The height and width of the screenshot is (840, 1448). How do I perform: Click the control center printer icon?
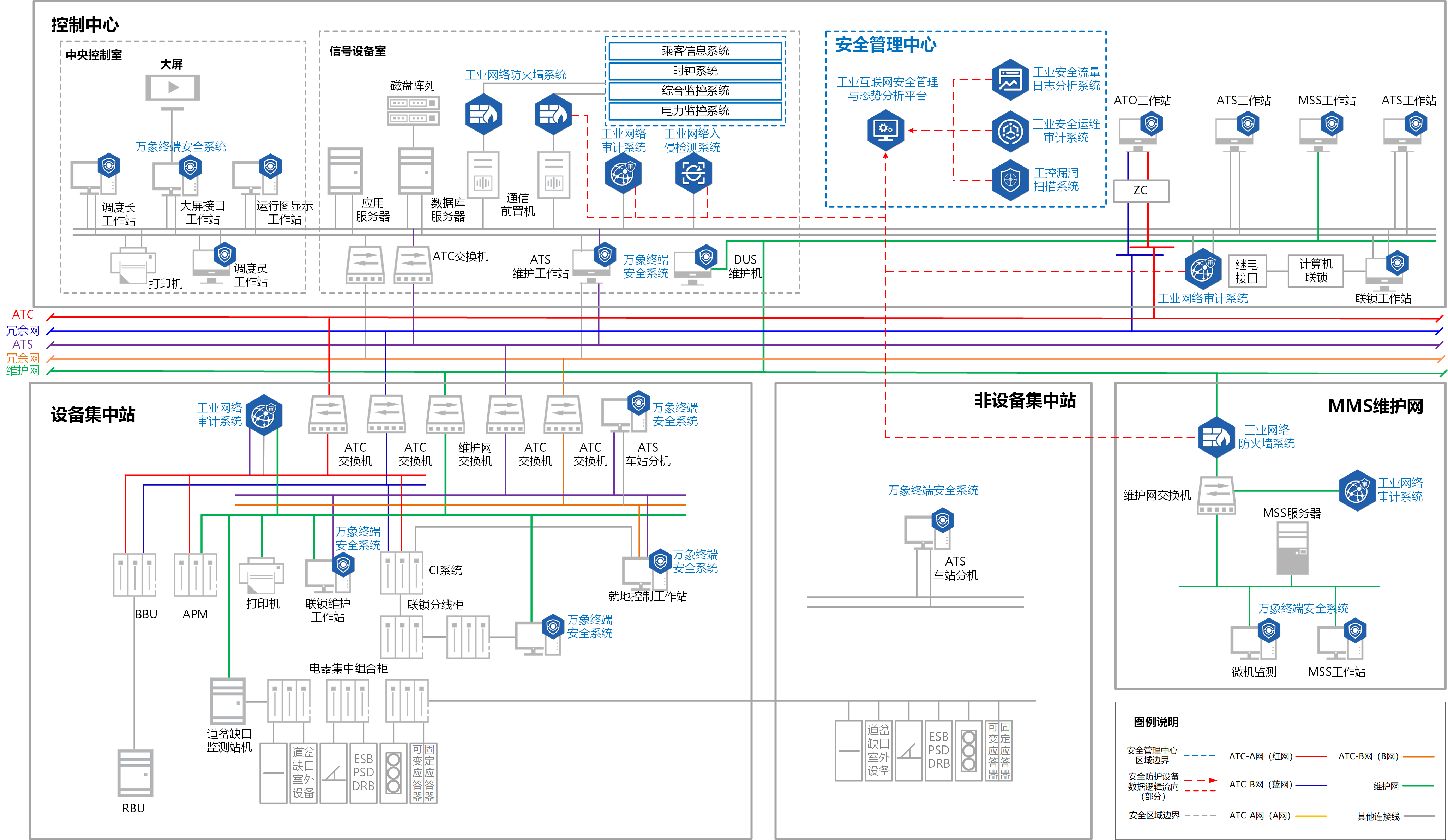[133, 265]
